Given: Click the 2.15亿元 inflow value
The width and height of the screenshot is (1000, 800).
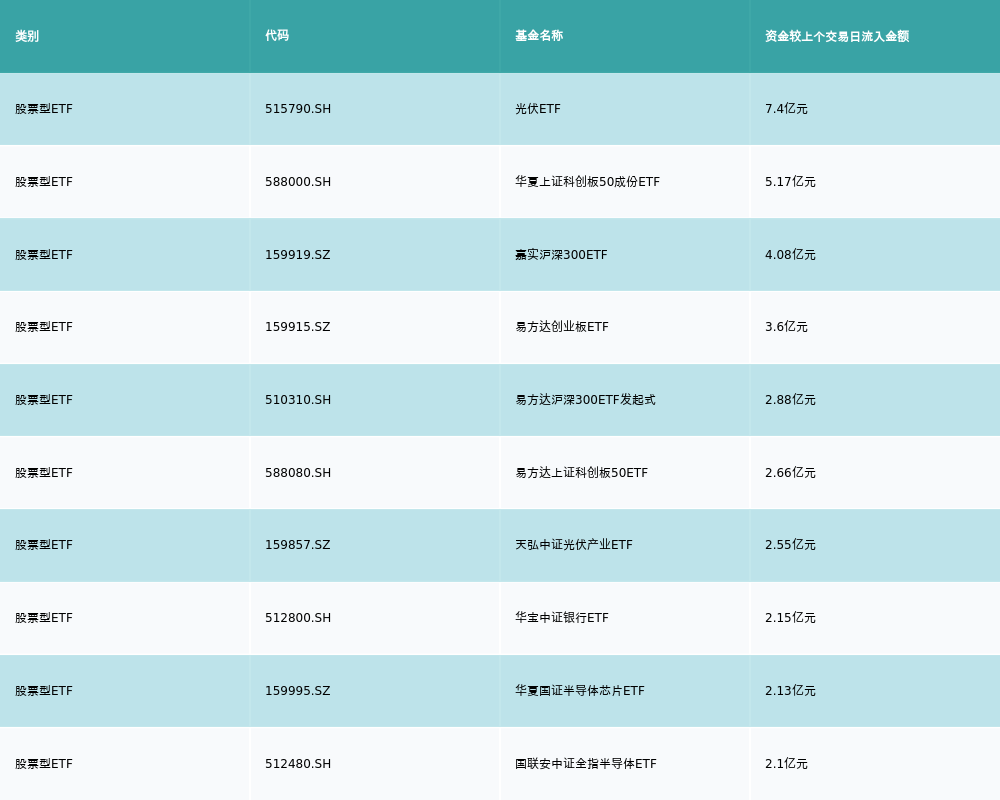Looking at the screenshot, I should click(790, 618).
